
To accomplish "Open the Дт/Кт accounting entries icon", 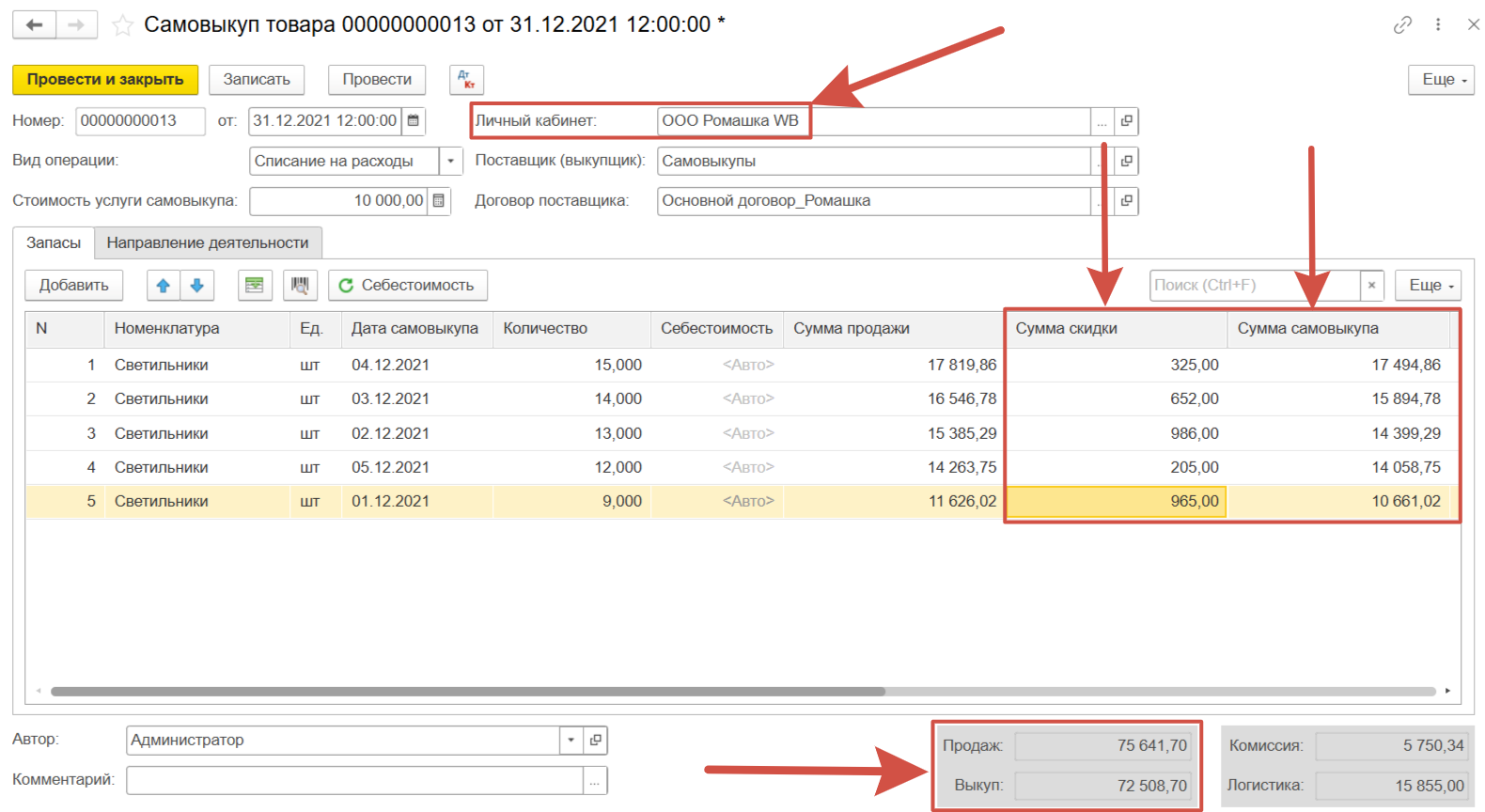I will pyautogui.click(x=466, y=80).
